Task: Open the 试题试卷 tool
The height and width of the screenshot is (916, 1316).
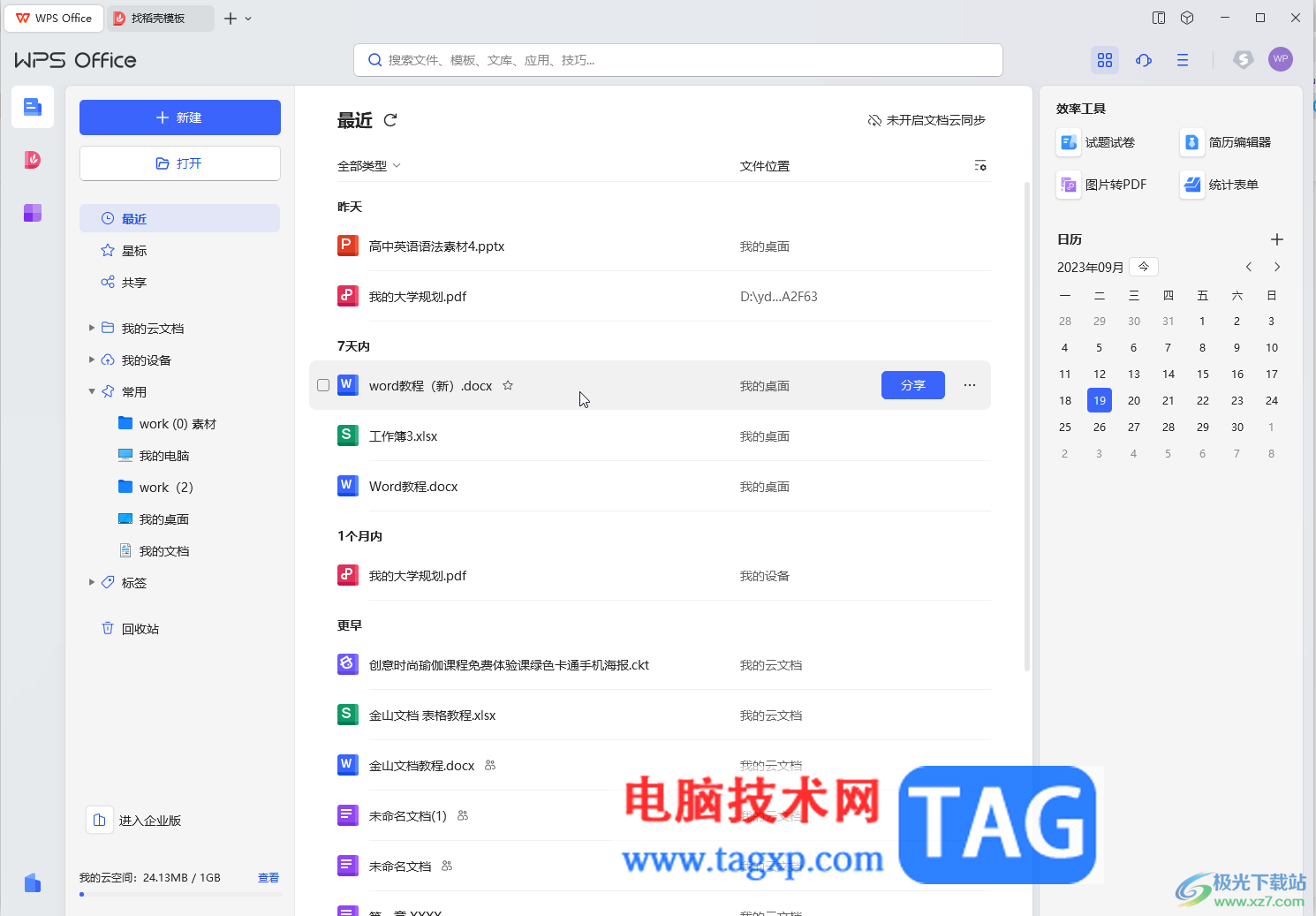Action: click(x=1096, y=142)
